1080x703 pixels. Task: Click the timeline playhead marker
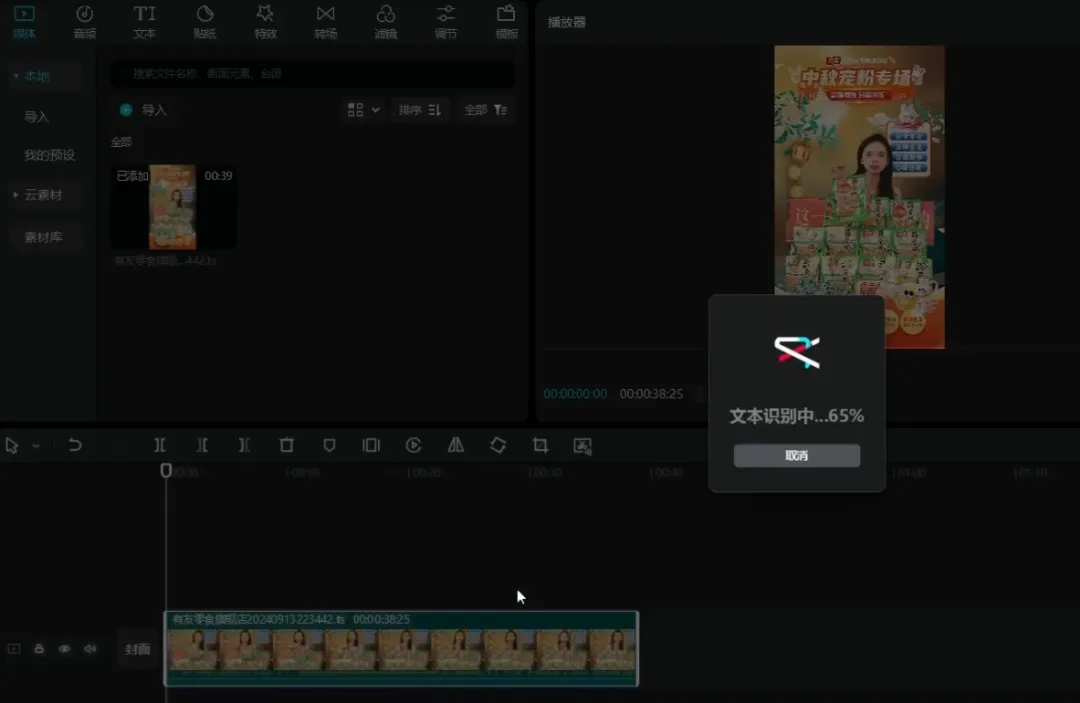click(166, 470)
